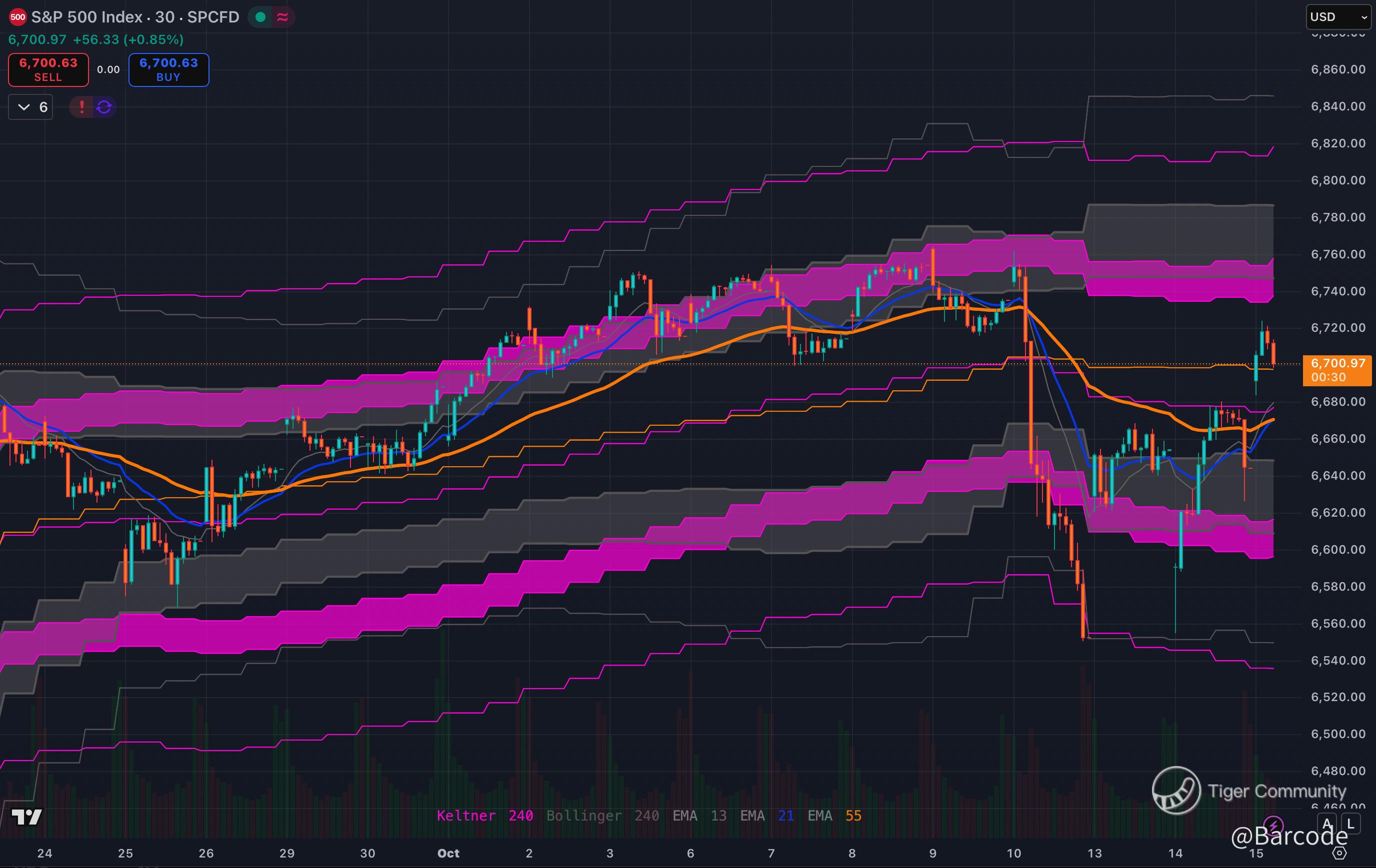Toggle auto scale with the A button
1376x868 pixels.
click(1327, 824)
